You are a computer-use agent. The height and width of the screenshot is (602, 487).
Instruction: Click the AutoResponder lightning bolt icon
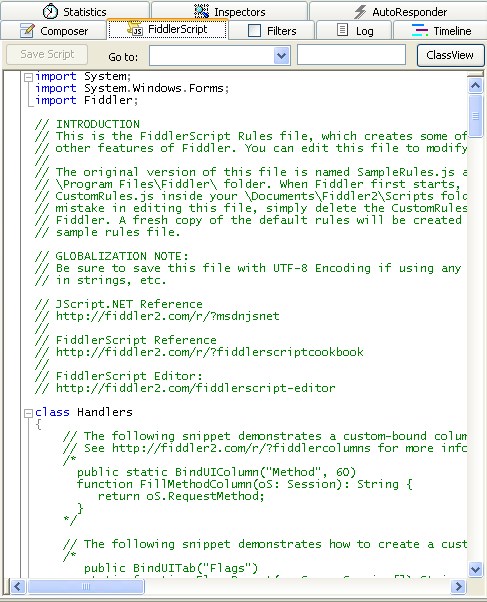coord(360,12)
